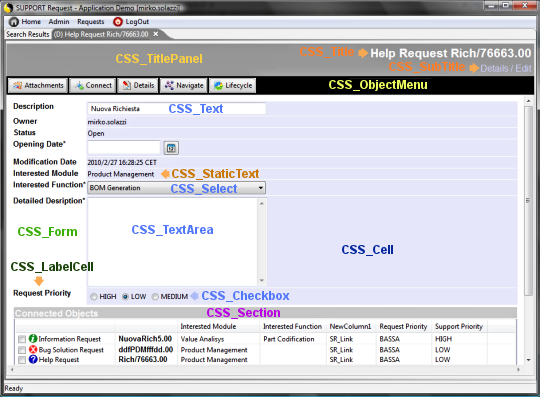Image resolution: width=540 pixels, height=397 pixels.
Task: Select the MEDIUM priority radio button
Action: pyautogui.click(x=155, y=296)
